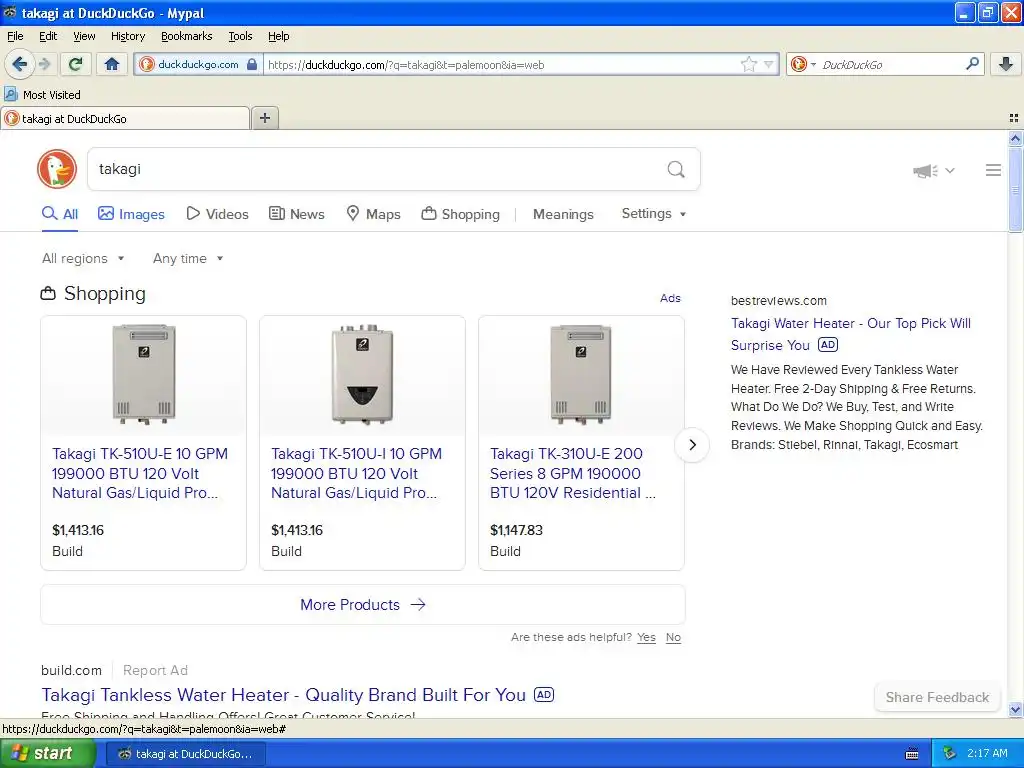Click the browser Forward arrow button

tap(44, 64)
